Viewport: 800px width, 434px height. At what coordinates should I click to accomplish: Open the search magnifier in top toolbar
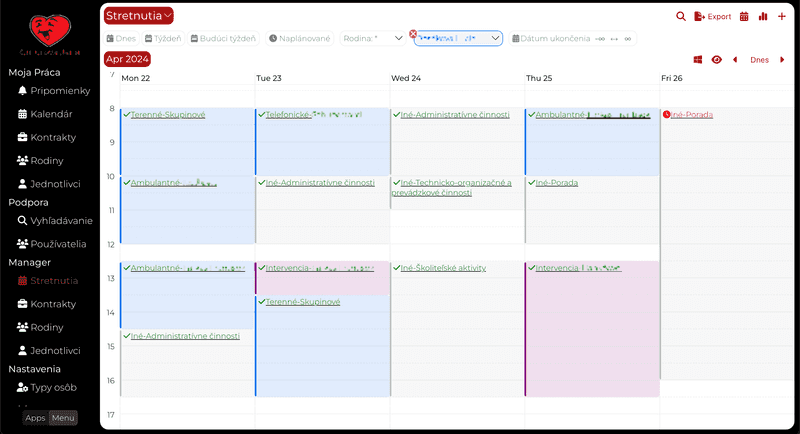click(x=681, y=16)
